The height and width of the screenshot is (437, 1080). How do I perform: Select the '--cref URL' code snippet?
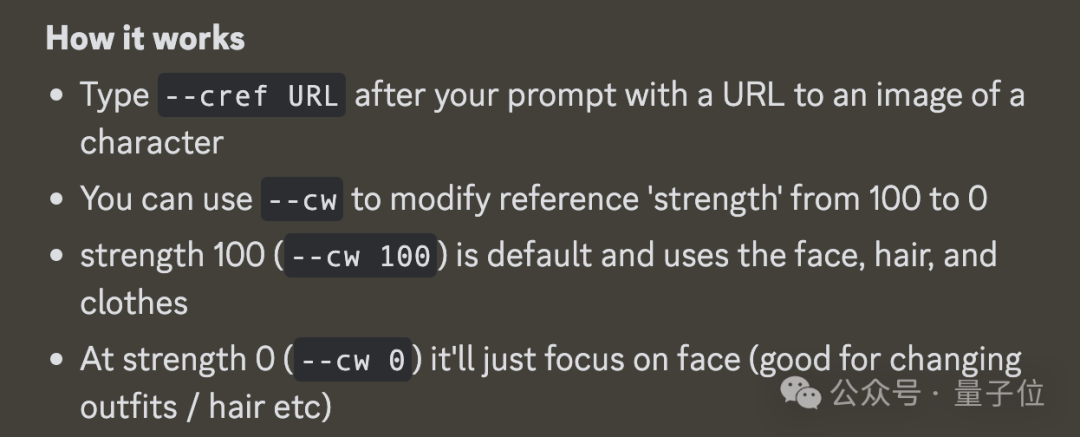coord(252,95)
